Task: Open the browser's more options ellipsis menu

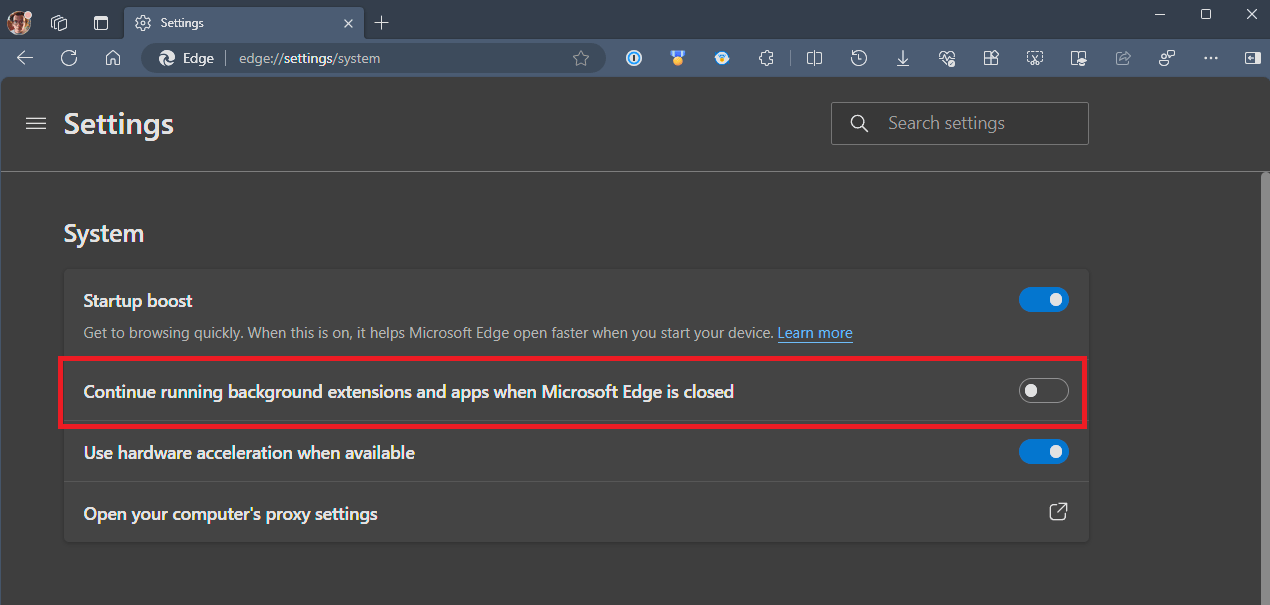Action: coord(1211,58)
